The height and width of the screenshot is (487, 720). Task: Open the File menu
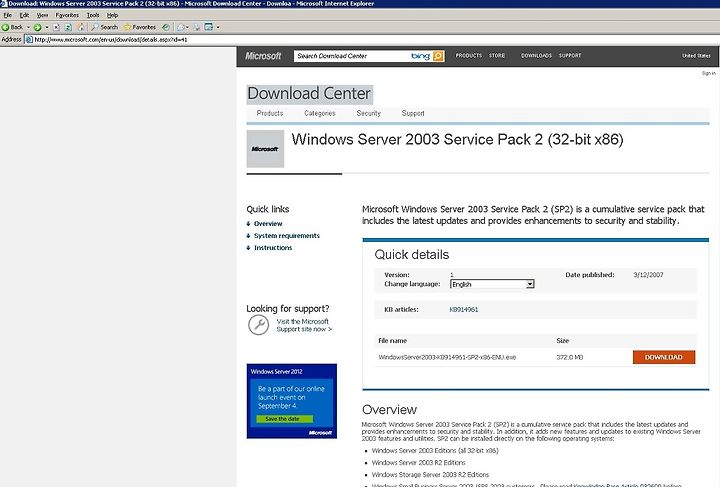pos(8,15)
